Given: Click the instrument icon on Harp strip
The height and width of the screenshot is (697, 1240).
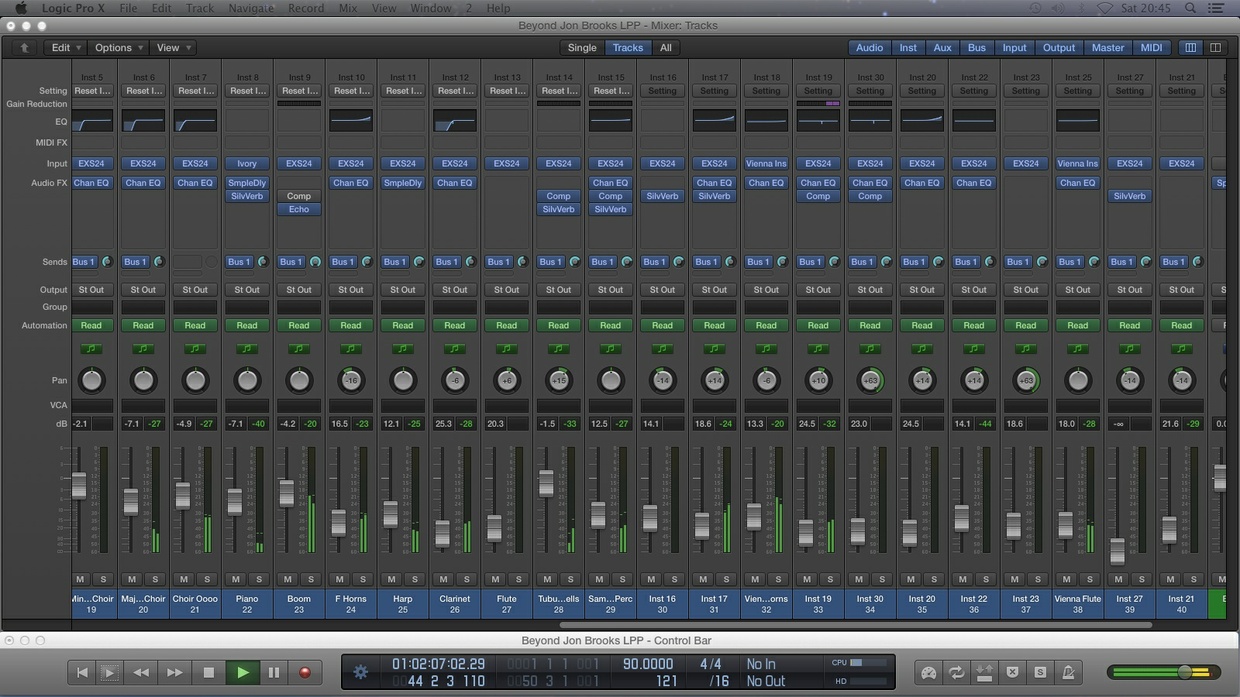Looking at the screenshot, I should tap(403, 349).
